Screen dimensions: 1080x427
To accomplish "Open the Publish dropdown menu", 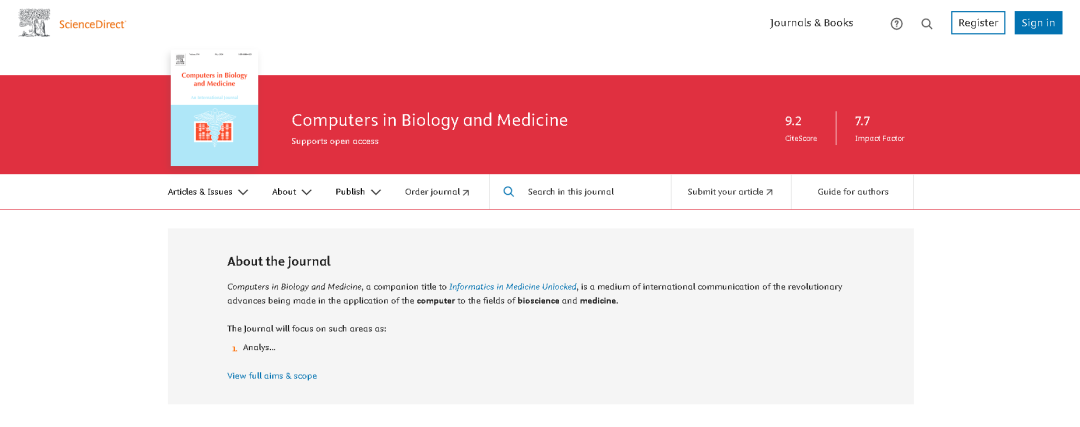I will pyautogui.click(x=358, y=192).
